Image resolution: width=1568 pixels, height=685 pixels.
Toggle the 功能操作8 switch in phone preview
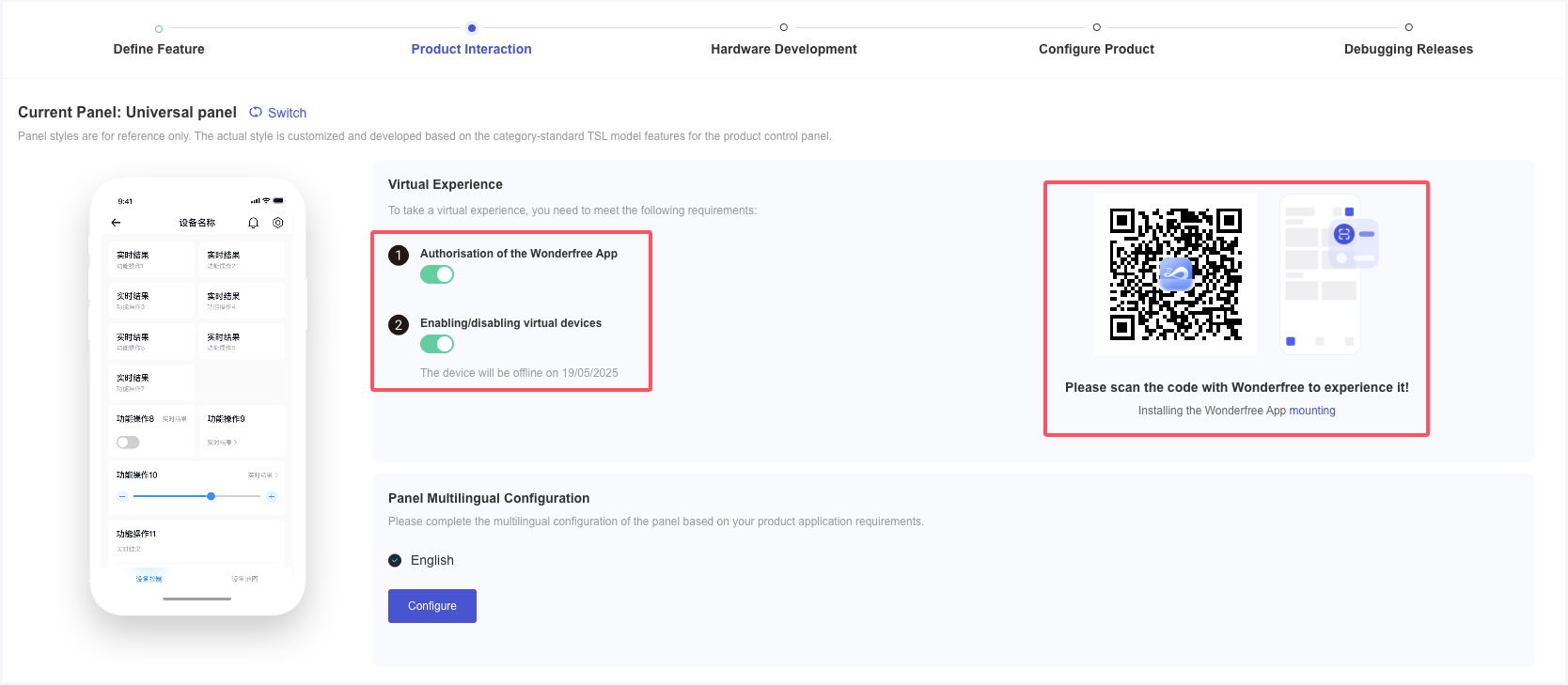pyautogui.click(x=128, y=443)
